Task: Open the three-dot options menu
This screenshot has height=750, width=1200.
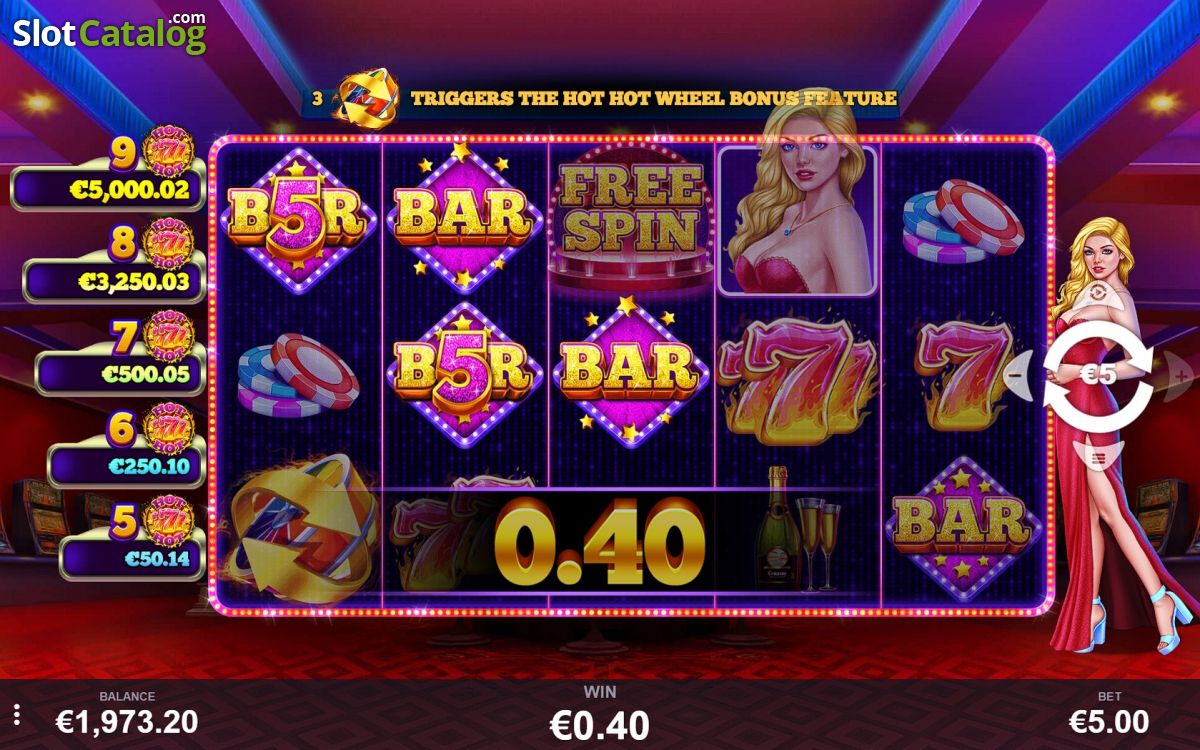Action: [16, 715]
